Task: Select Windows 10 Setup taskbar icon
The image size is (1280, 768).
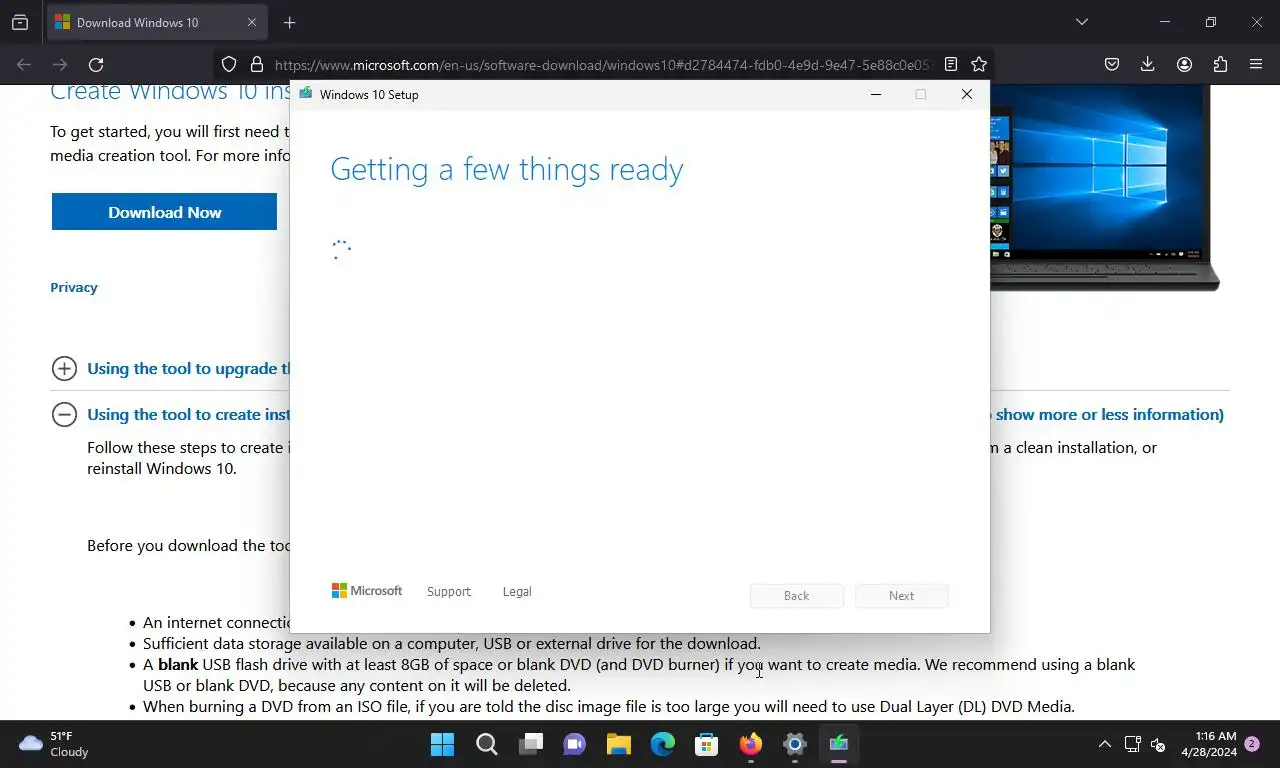Action: (838, 744)
